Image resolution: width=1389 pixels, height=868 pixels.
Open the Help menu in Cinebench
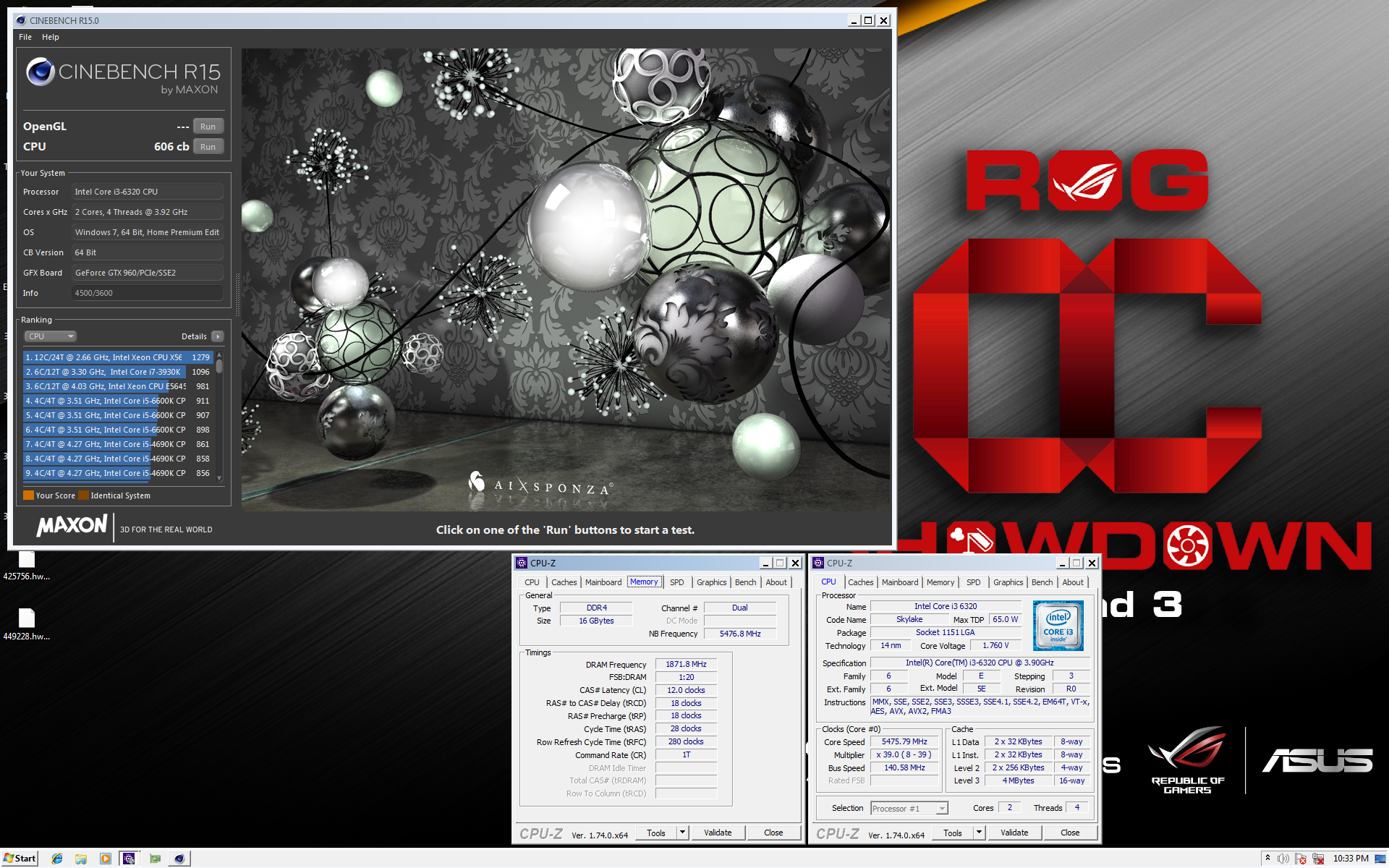51,37
